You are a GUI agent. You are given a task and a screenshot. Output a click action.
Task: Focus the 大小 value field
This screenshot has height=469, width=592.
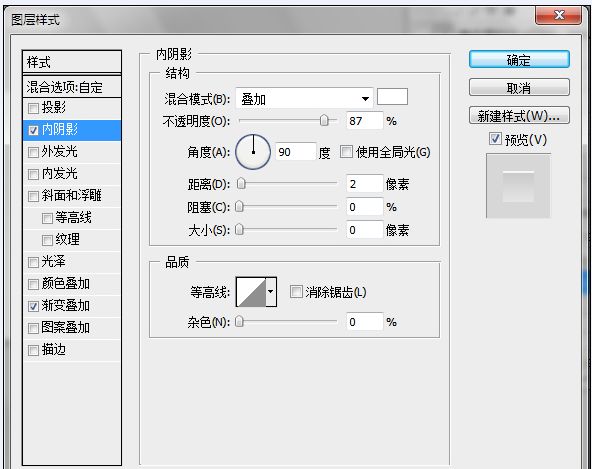[364, 230]
